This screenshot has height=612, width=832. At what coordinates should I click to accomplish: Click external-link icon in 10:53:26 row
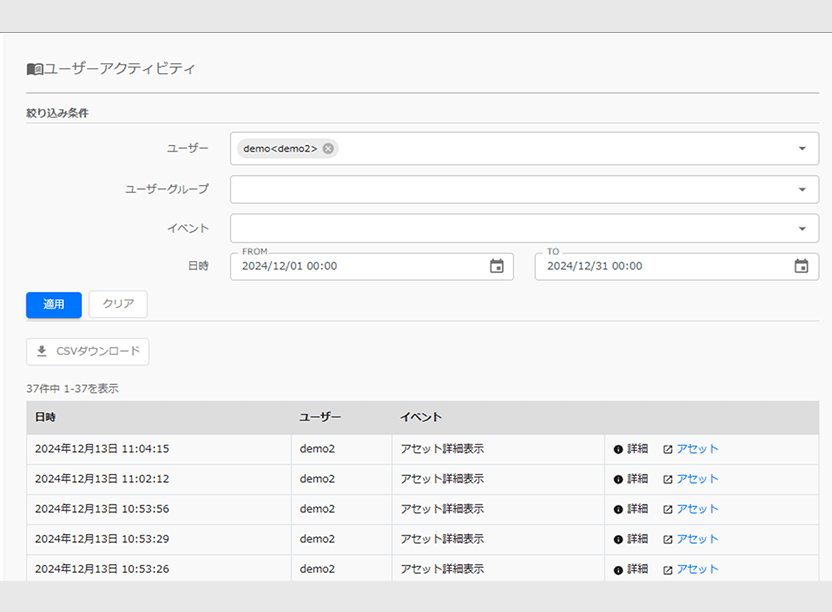[668, 570]
